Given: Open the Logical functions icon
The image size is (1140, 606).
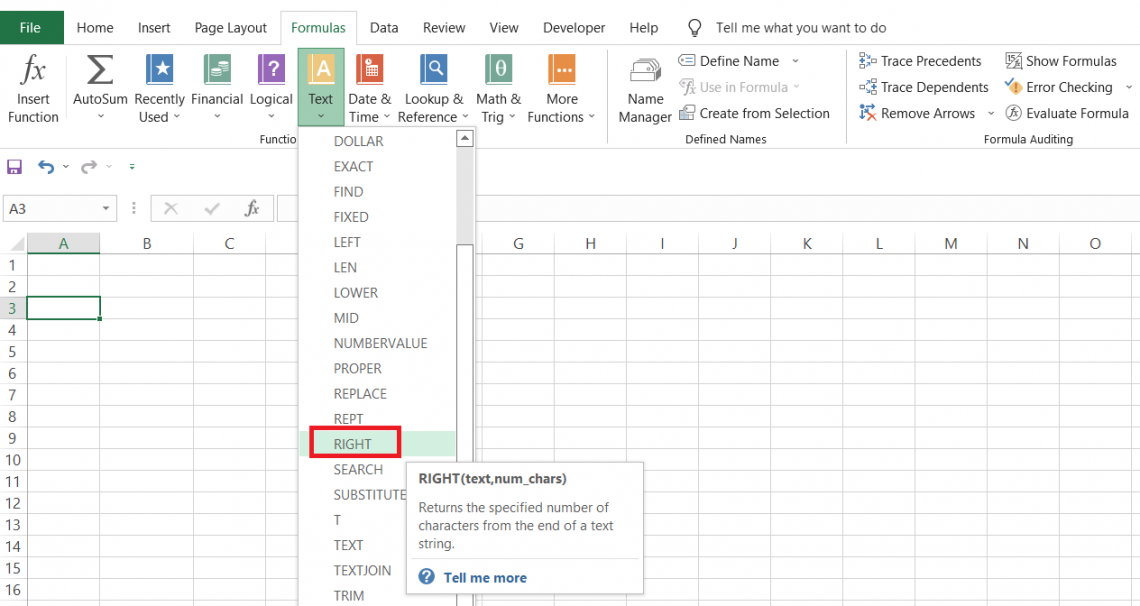Looking at the screenshot, I should tap(271, 70).
